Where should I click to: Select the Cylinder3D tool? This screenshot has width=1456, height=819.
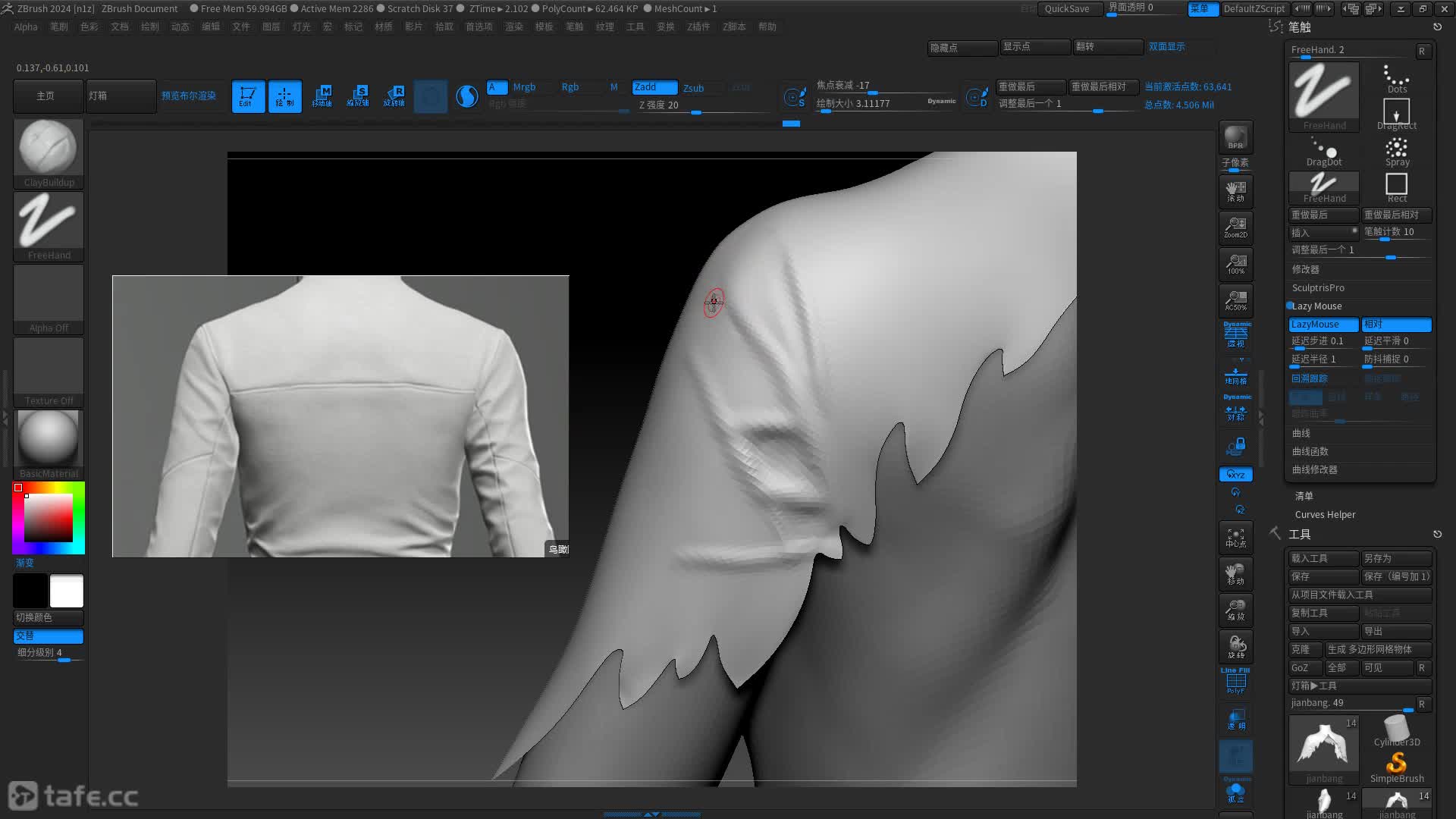(x=1397, y=731)
